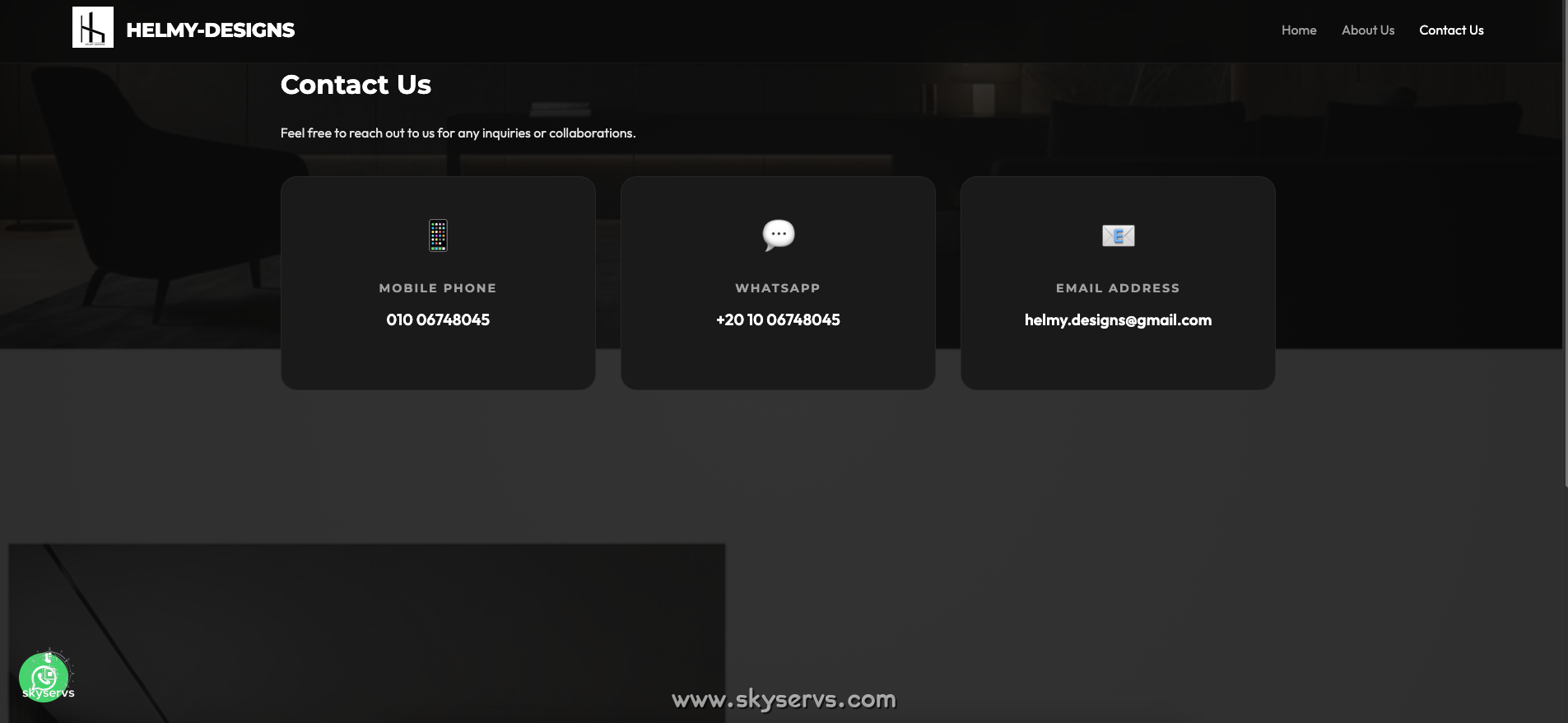Viewport: 1568px width, 723px height.
Task: Click the helmy.designs@gmail.com email address
Action: pyautogui.click(x=1118, y=320)
